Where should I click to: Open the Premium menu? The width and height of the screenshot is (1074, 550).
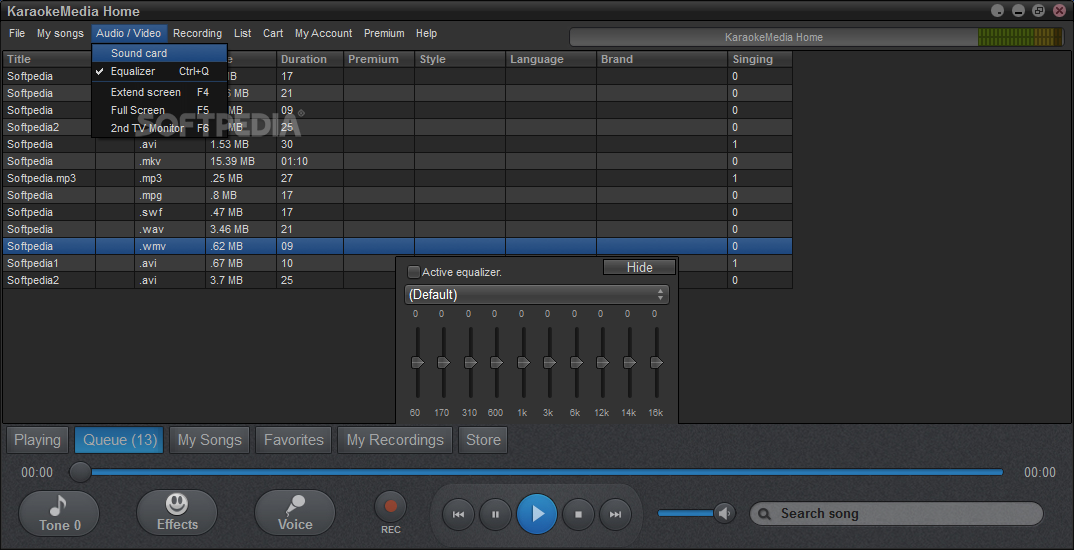pyautogui.click(x=384, y=33)
